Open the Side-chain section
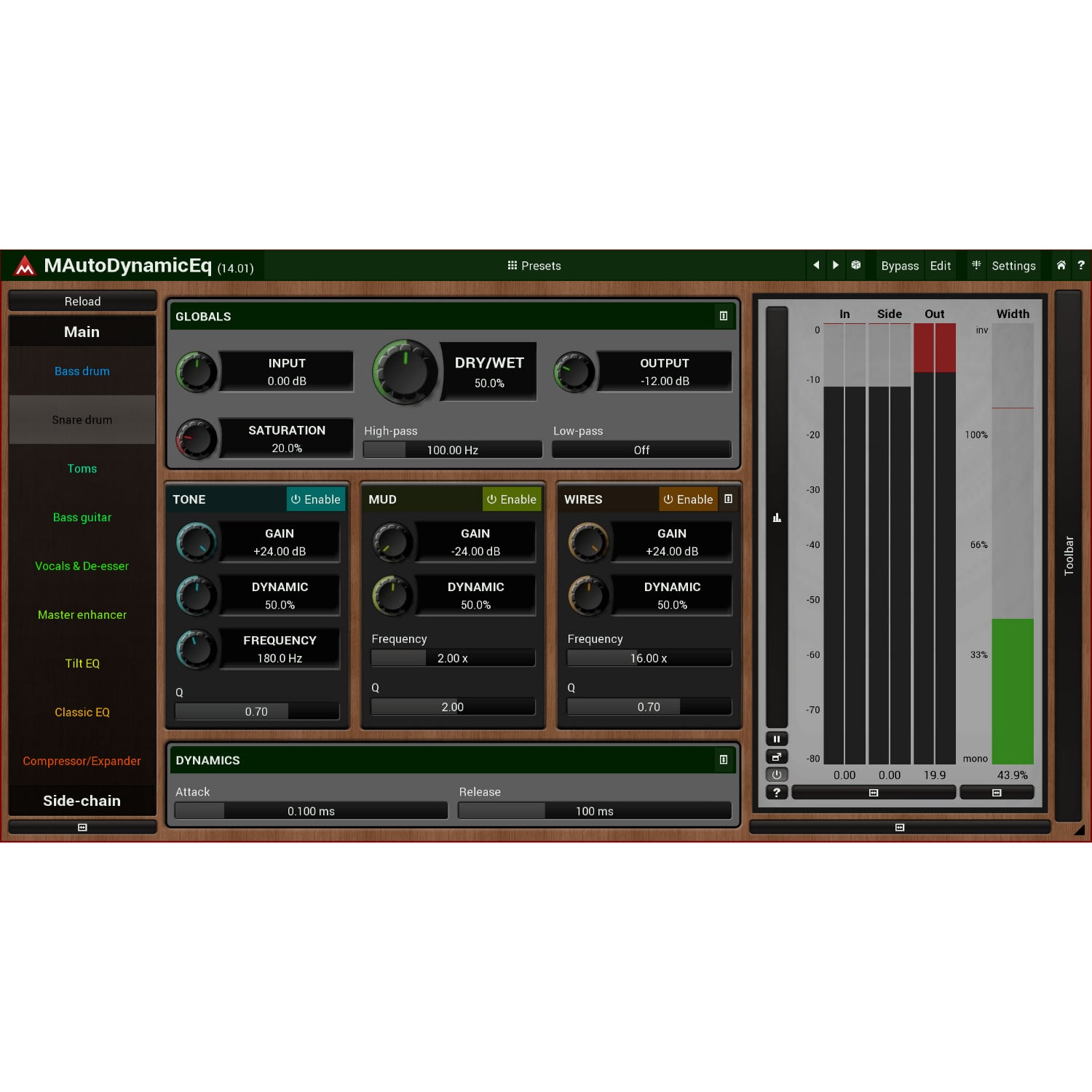Image resolution: width=1092 pixels, height=1092 pixels. (x=82, y=801)
